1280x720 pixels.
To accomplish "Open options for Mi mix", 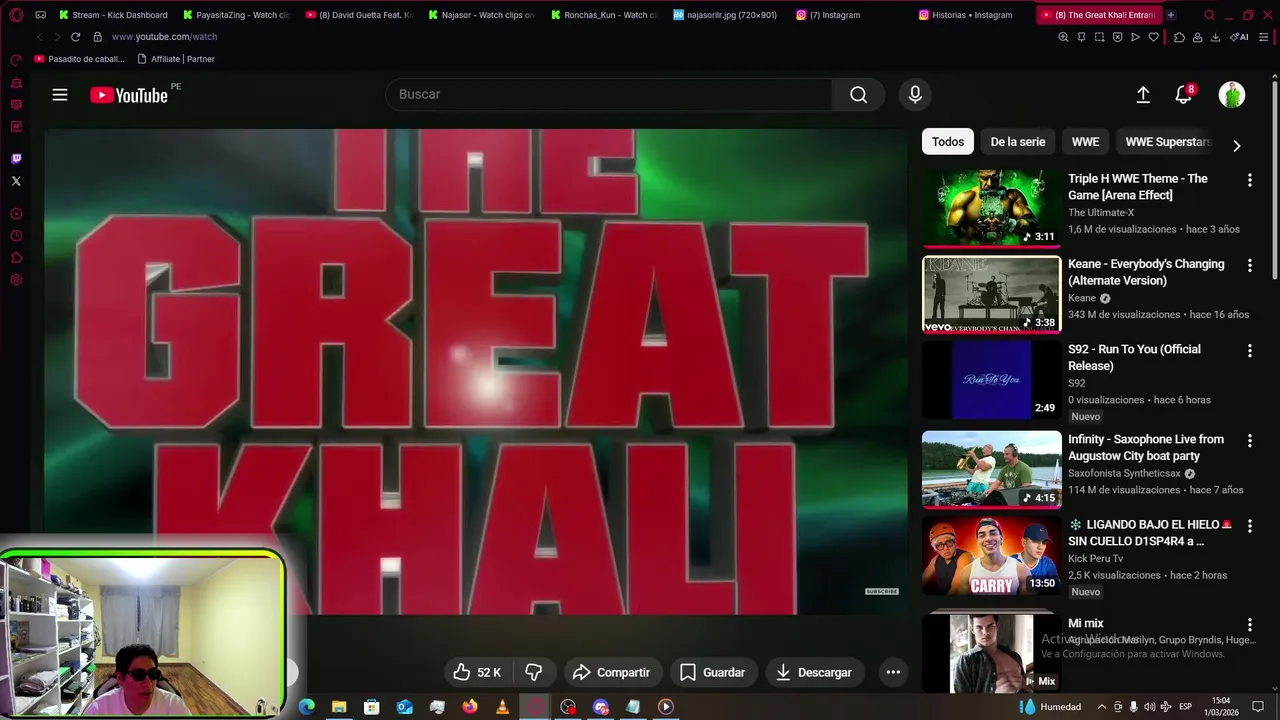I will coord(1249,624).
